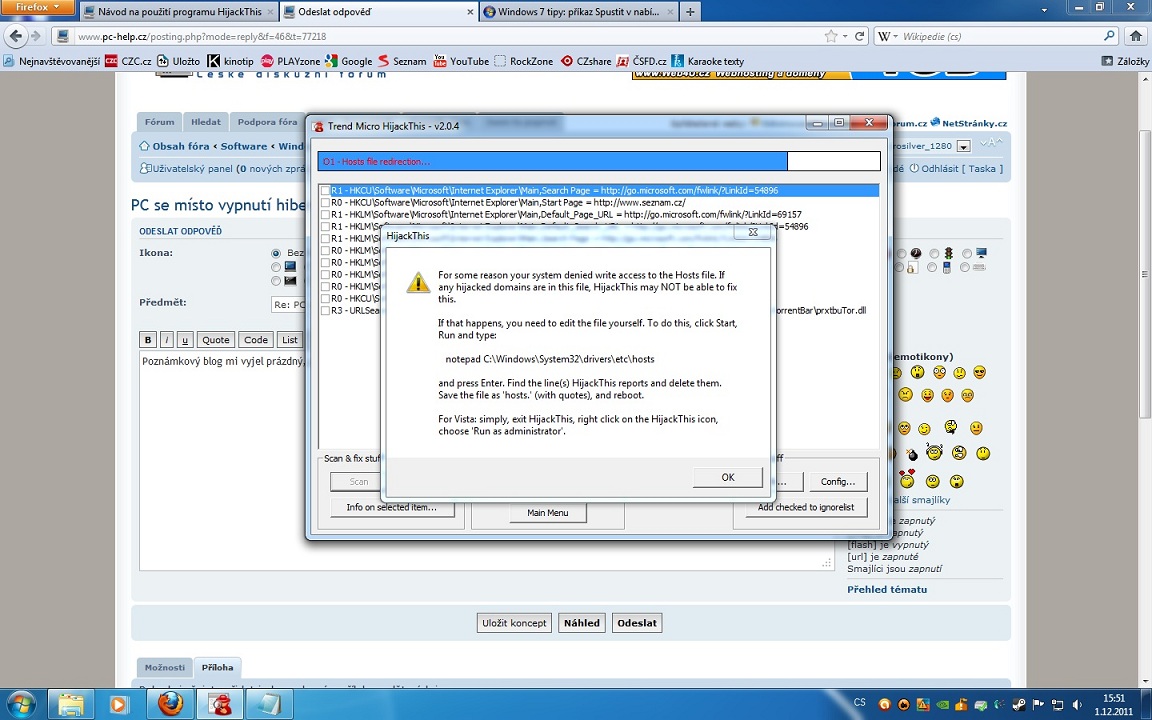Close the HijackThis warning dialog with X
Image resolution: width=1152 pixels, height=720 pixels.
coord(752,232)
